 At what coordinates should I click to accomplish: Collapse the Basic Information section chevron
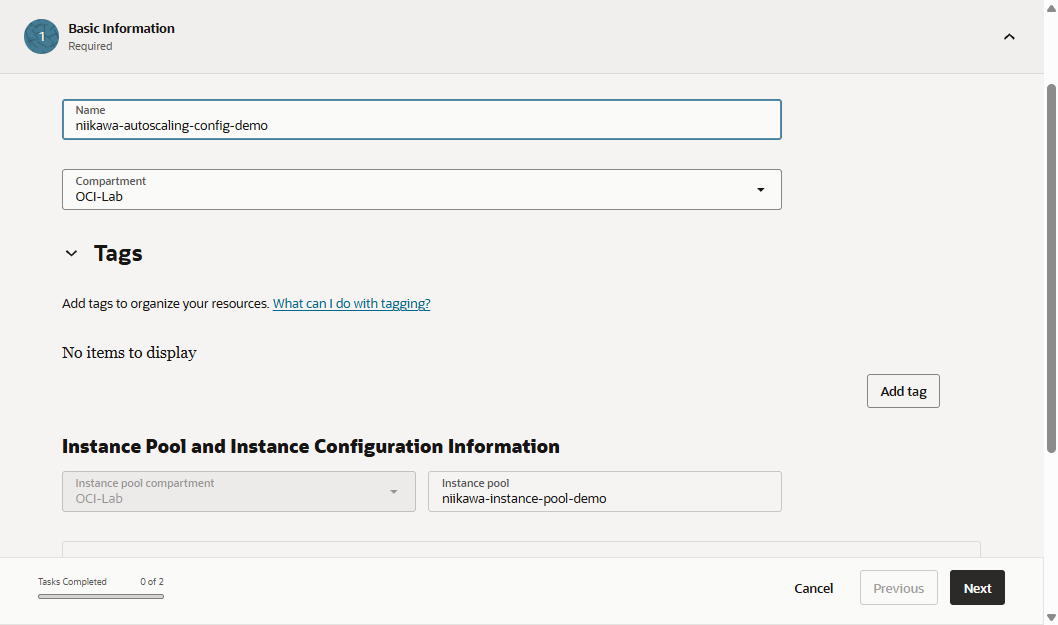(1009, 37)
